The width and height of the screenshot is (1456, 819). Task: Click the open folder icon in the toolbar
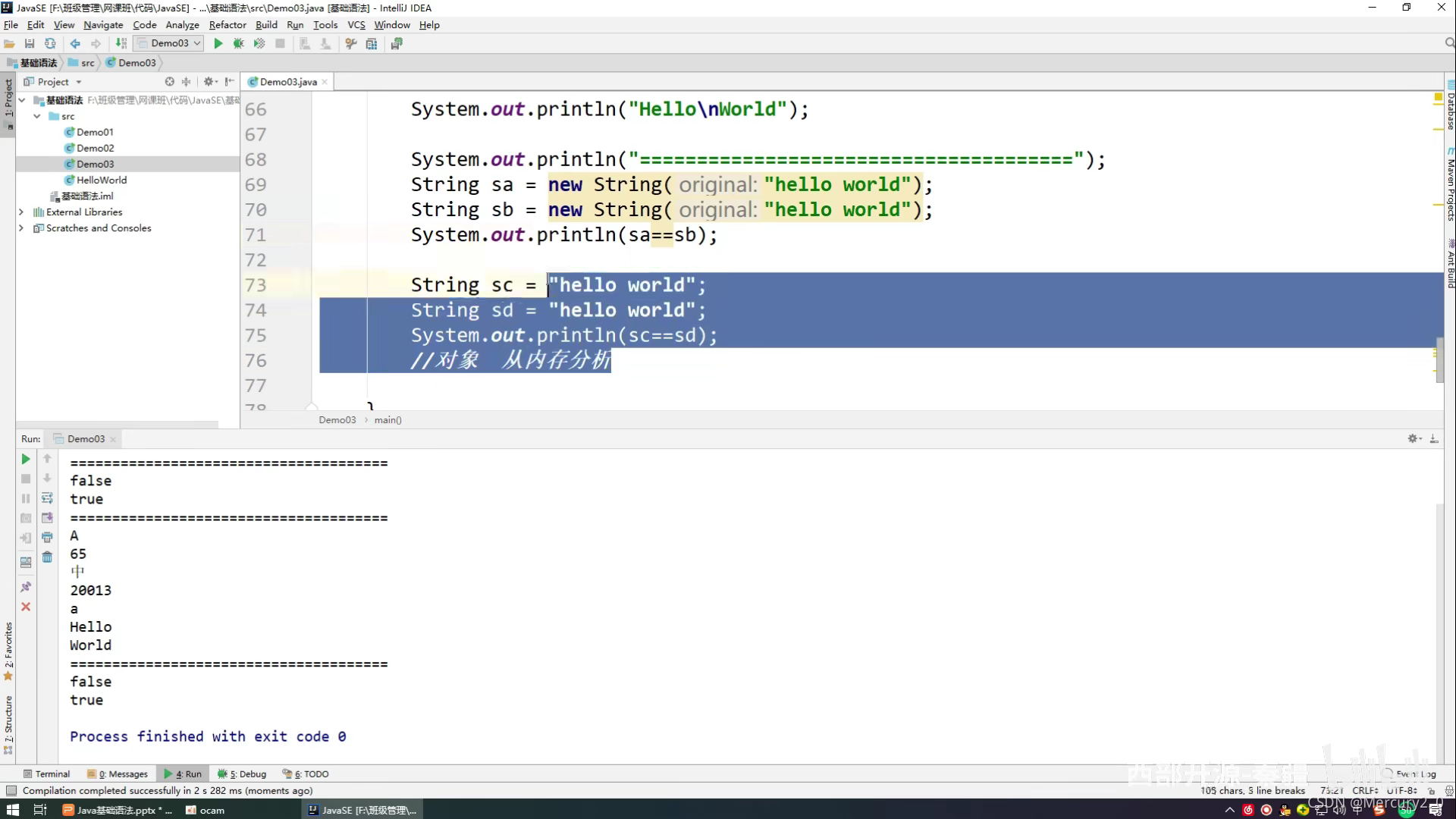pos(9,43)
